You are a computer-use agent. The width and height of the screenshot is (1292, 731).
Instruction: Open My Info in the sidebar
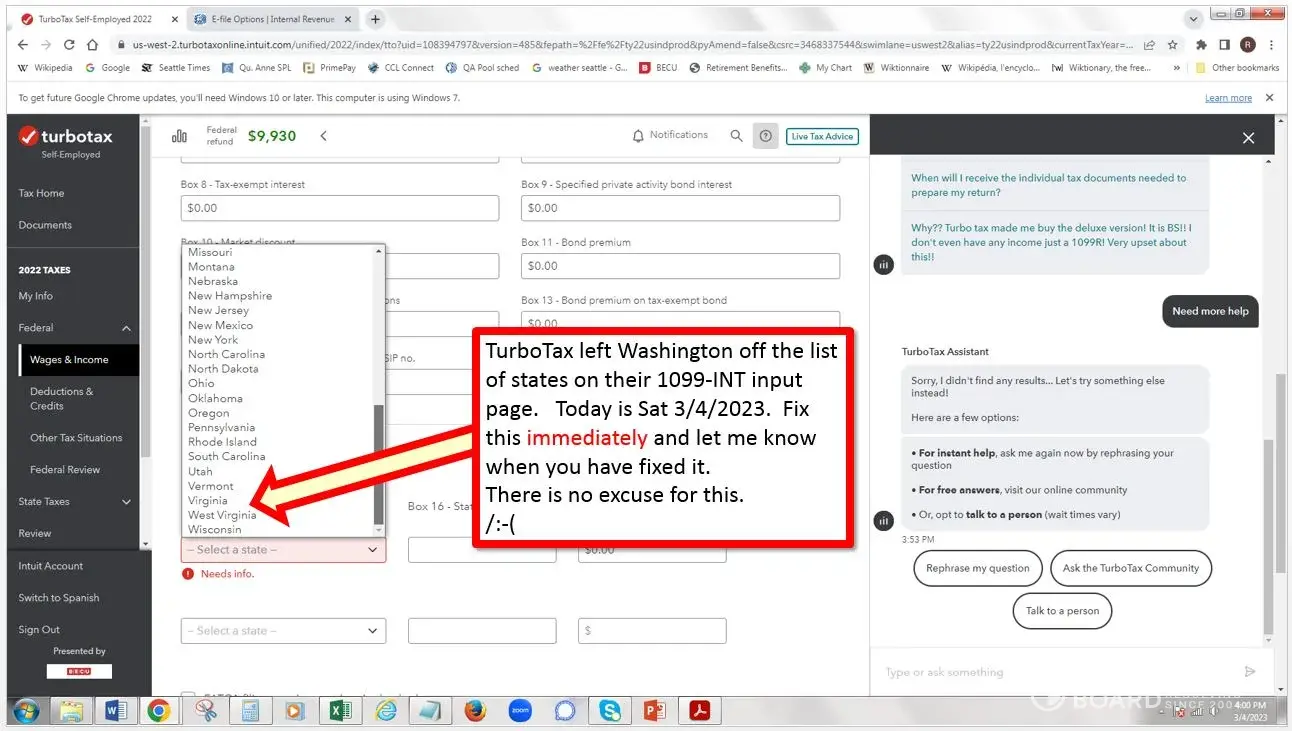36,296
